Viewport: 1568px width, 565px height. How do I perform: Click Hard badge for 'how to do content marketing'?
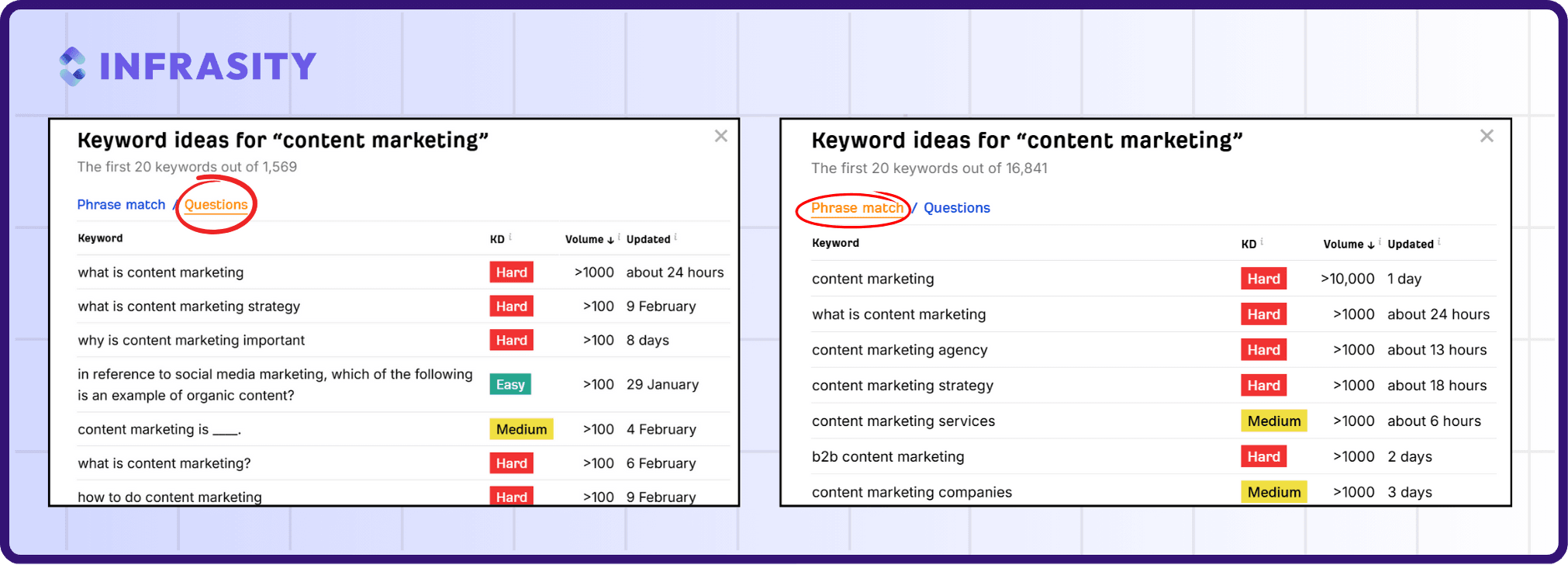(511, 497)
